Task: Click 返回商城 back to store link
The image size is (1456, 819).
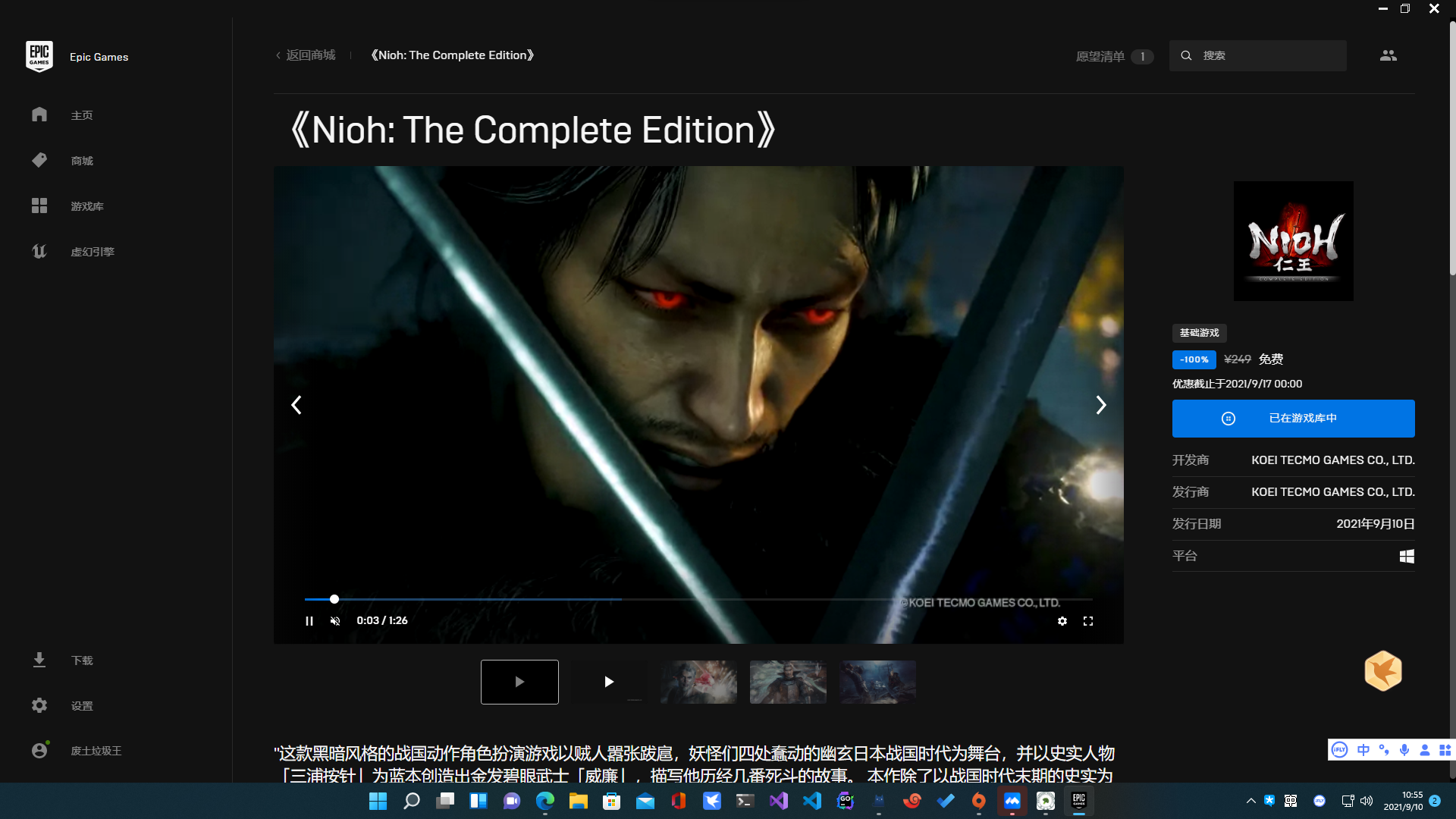Action: pos(306,55)
